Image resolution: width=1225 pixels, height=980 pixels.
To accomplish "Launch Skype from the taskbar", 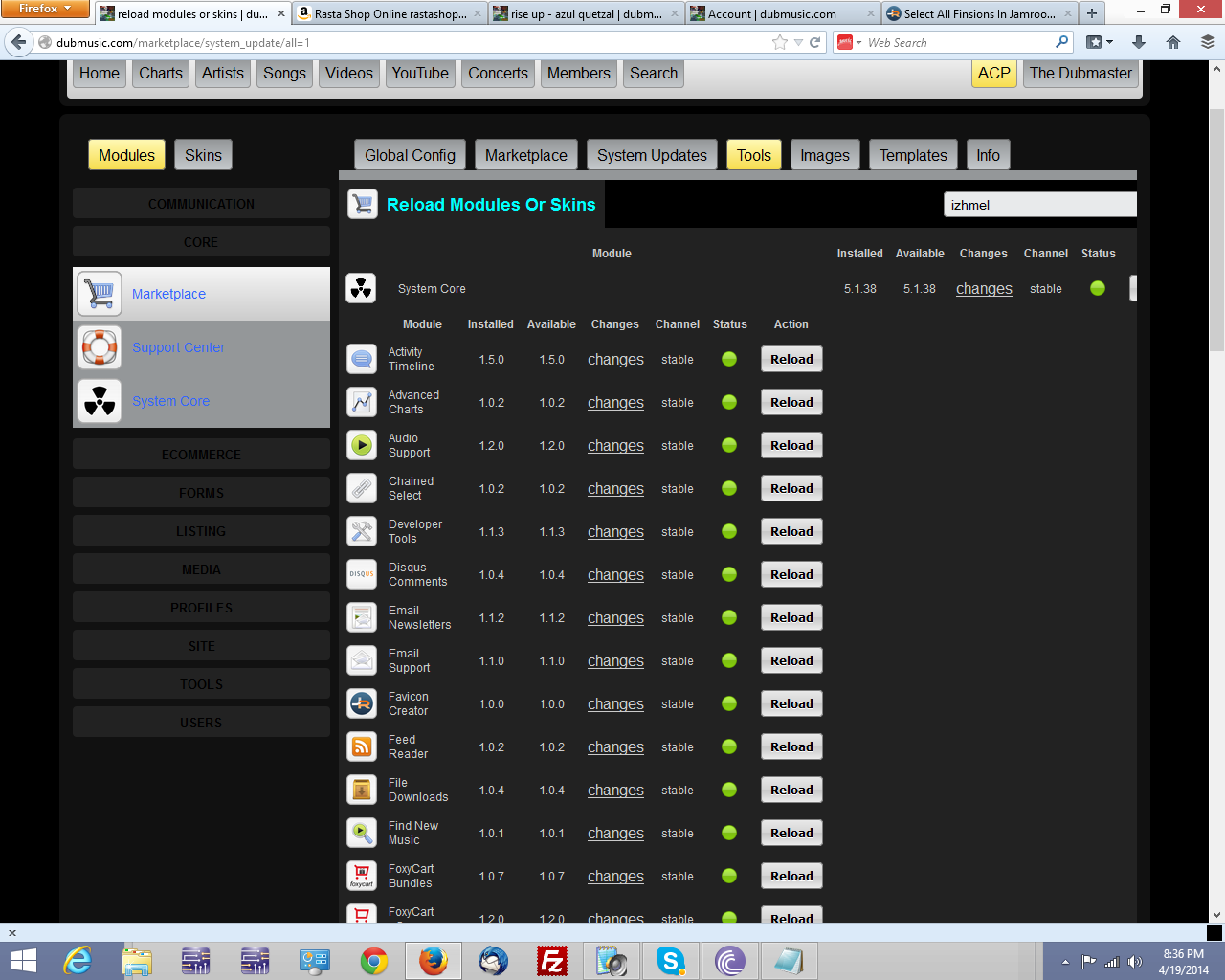I will 670,960.
